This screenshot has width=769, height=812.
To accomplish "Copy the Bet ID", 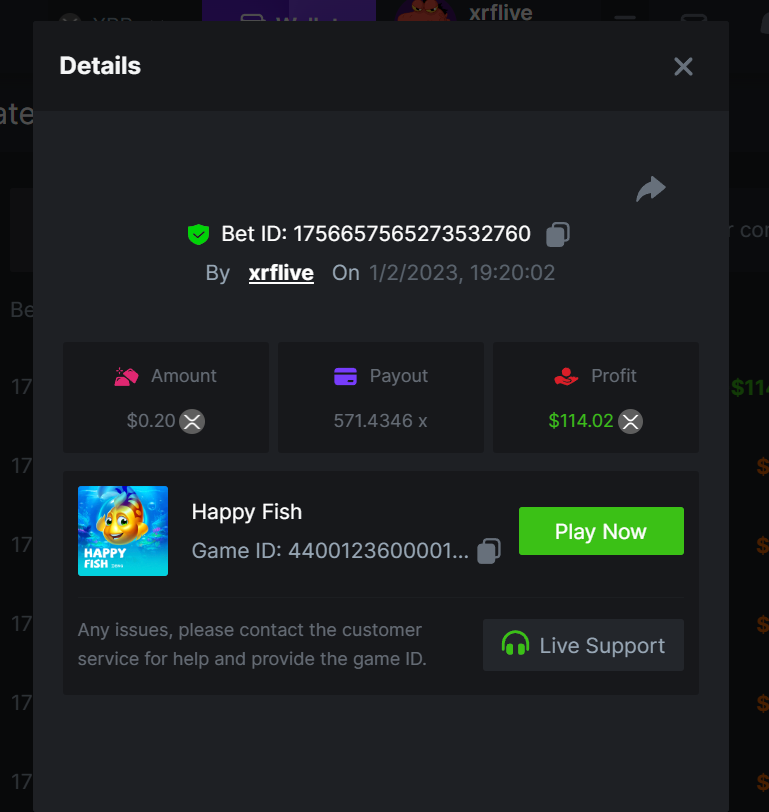I will pos(558,234).
